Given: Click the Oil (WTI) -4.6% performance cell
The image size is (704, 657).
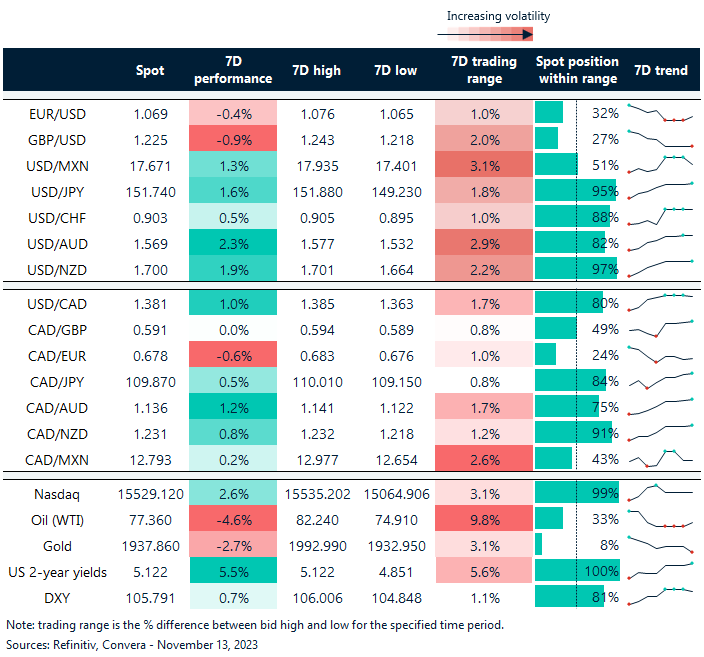Looking at the screenshot, I should [232, 519].
